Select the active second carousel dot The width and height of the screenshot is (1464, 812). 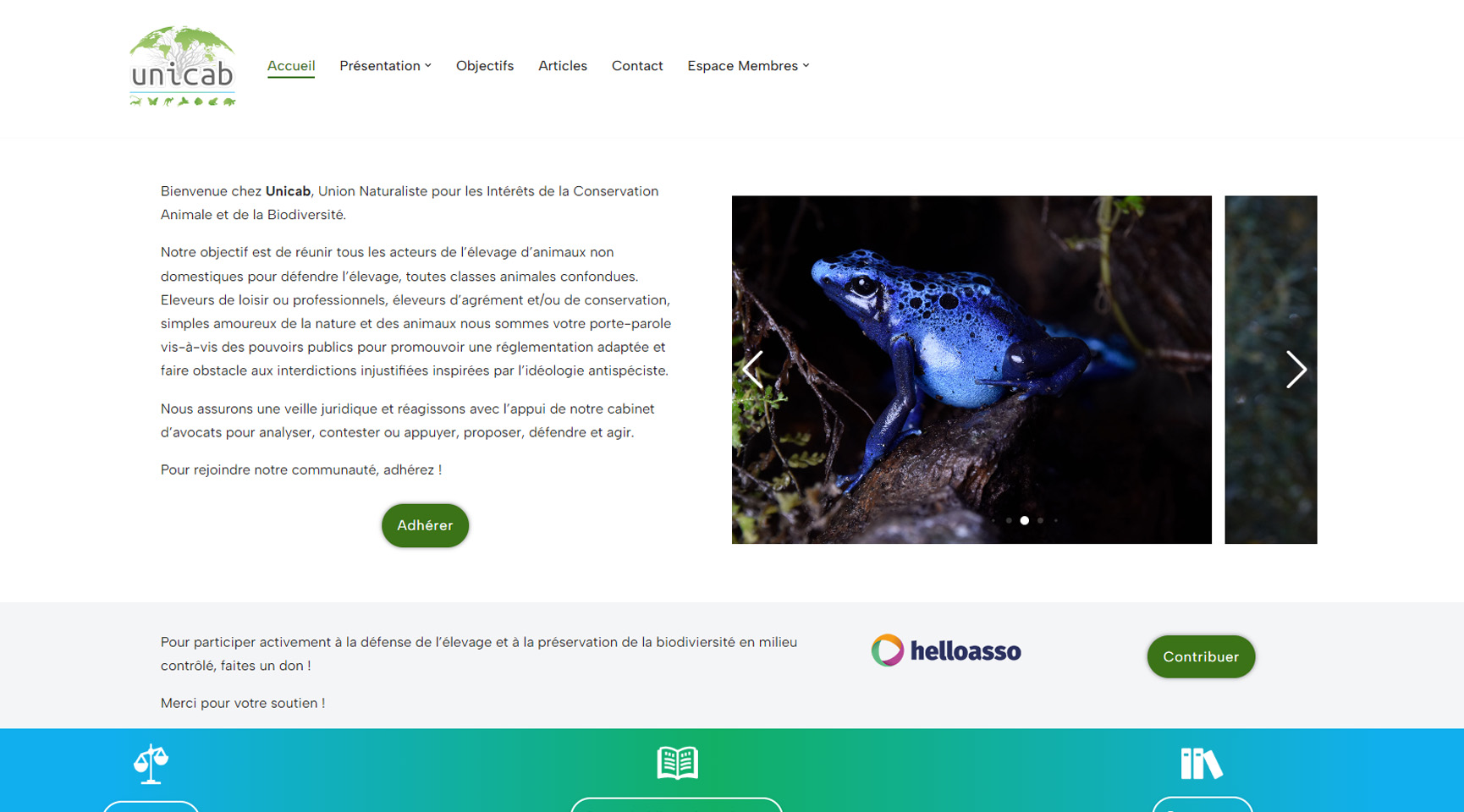(1024, 521)
